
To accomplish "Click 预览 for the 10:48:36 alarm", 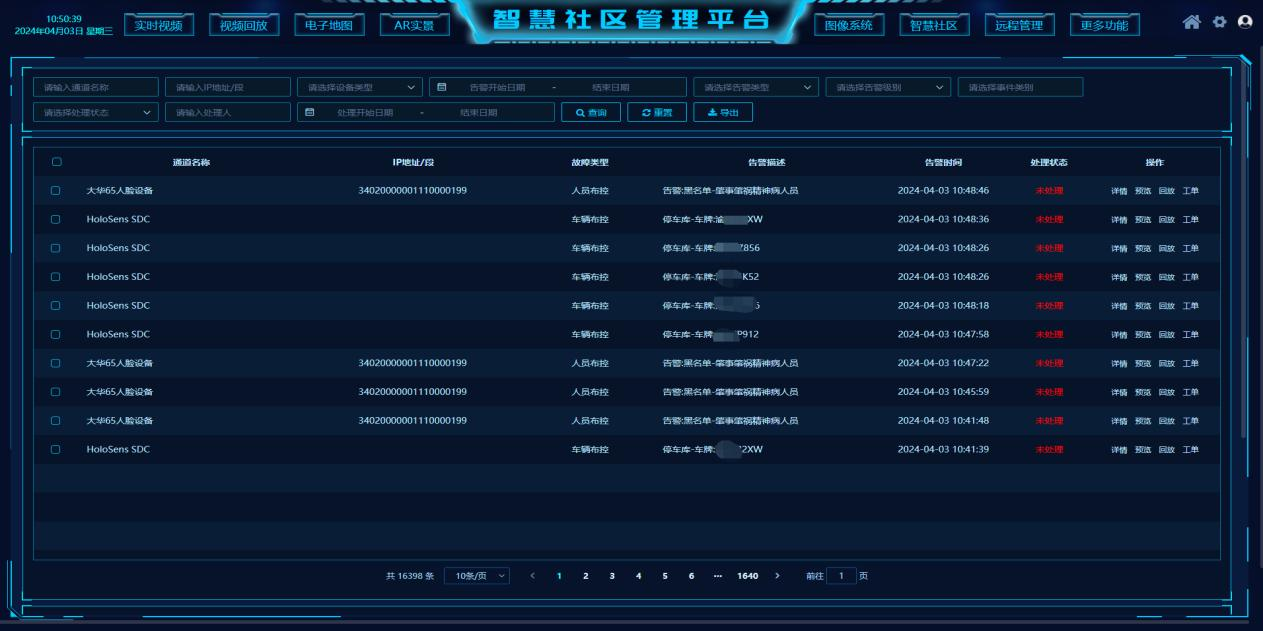I will tap(1143, 220).
